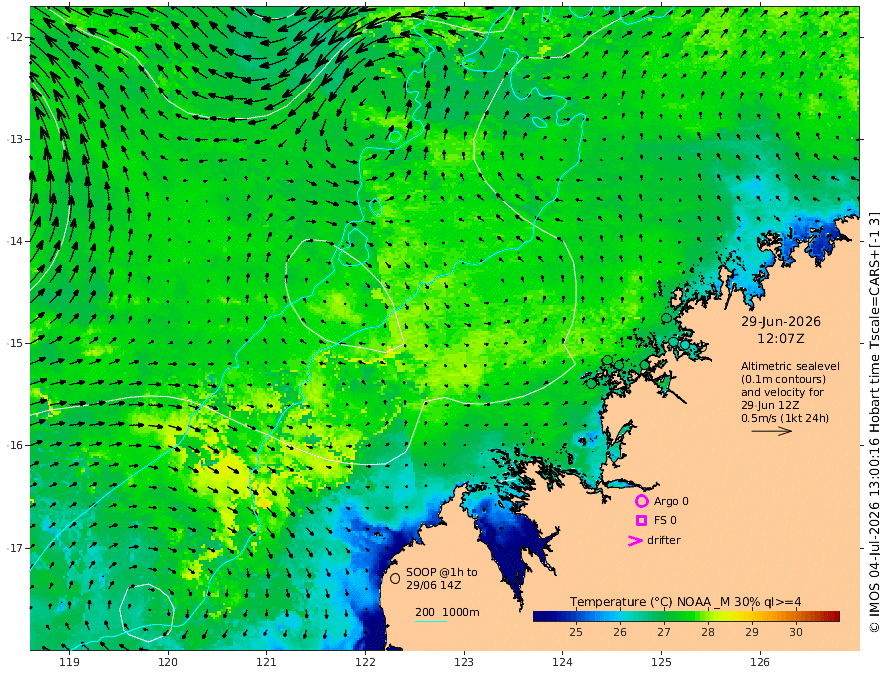Click longitude axis label 121
880x680 pixels.
pos(267,663)
